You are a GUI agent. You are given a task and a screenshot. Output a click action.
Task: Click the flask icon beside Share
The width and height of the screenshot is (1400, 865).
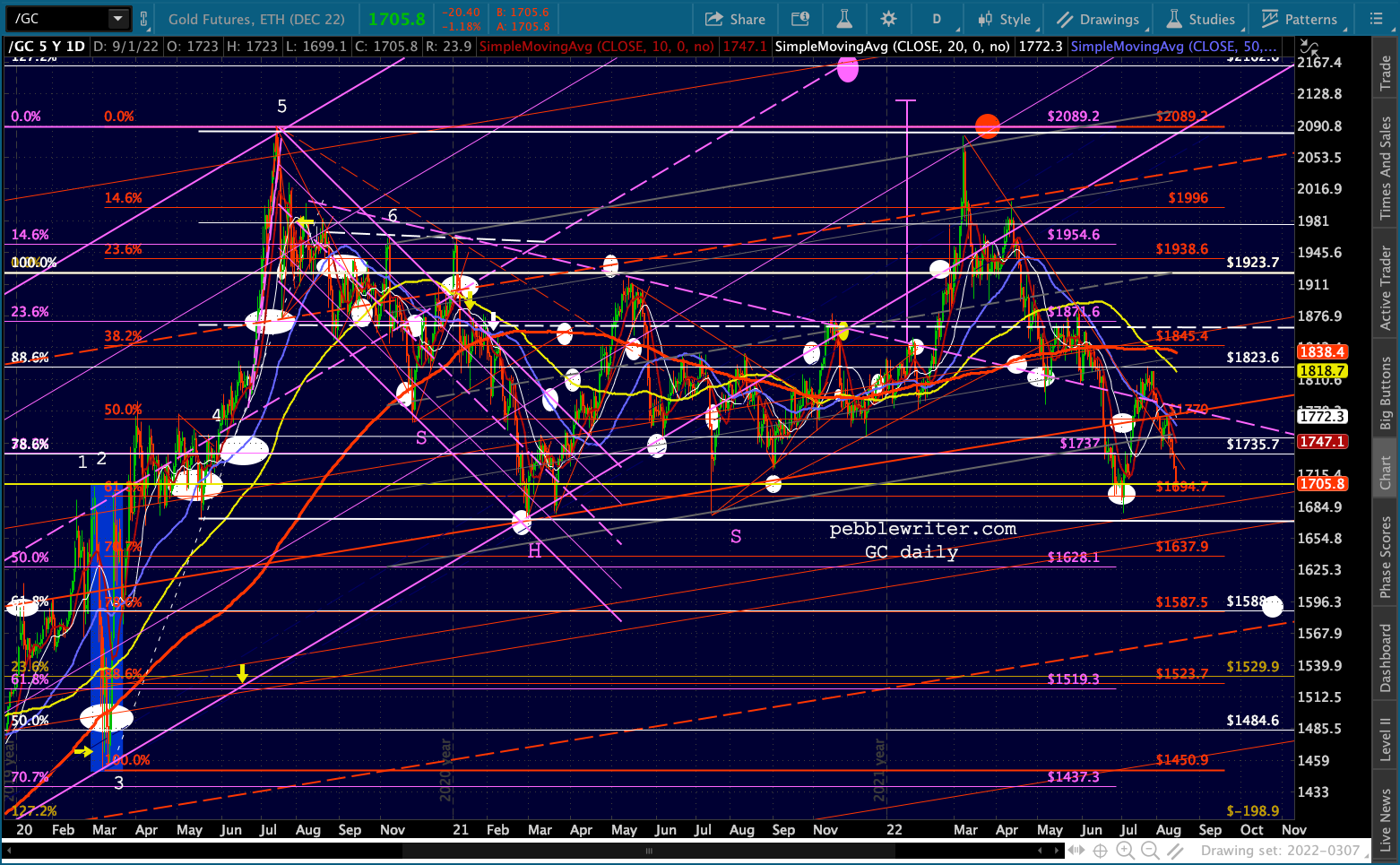point(844,19)
